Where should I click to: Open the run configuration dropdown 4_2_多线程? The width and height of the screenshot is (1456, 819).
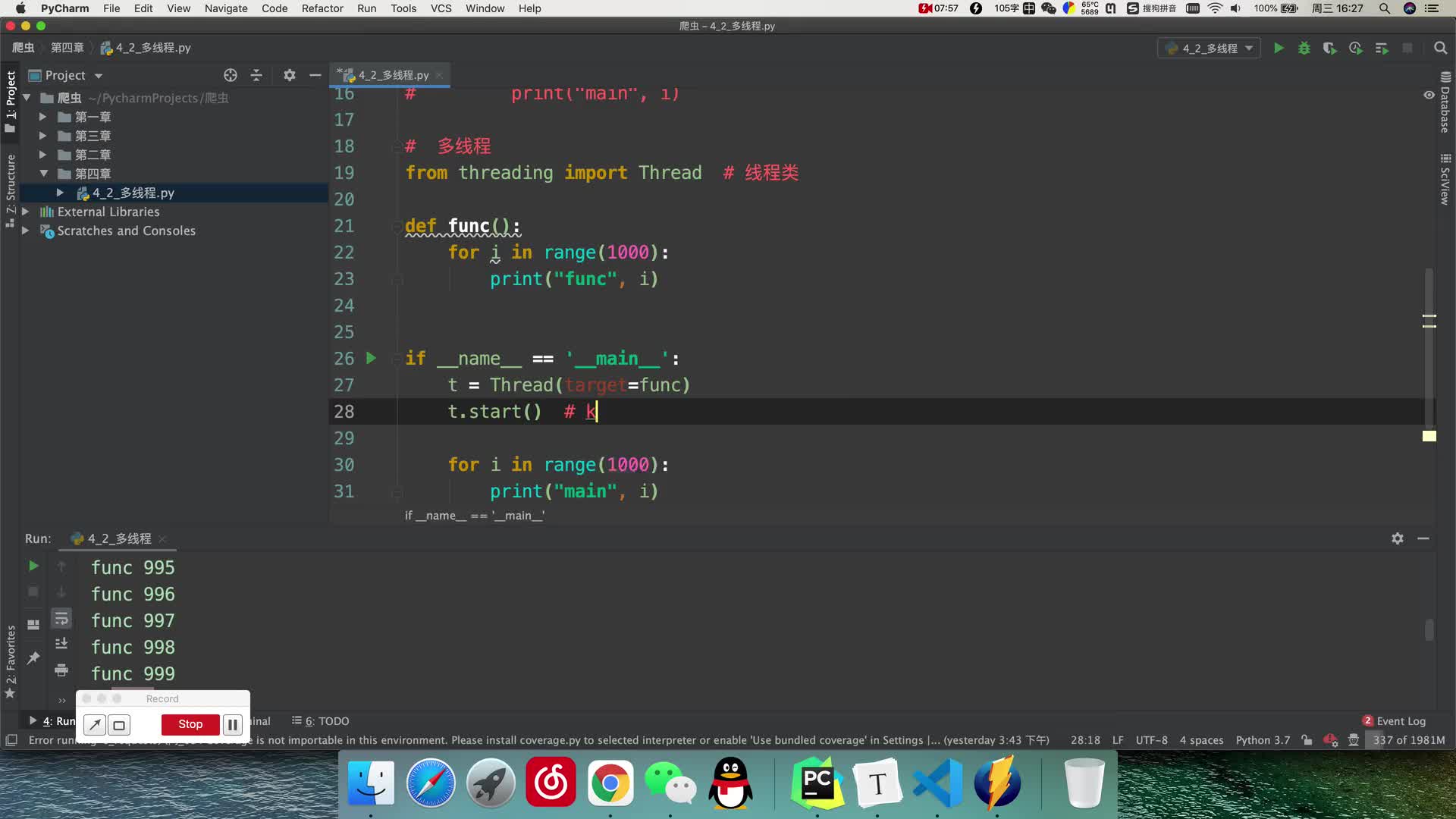tap(1209, 48)
